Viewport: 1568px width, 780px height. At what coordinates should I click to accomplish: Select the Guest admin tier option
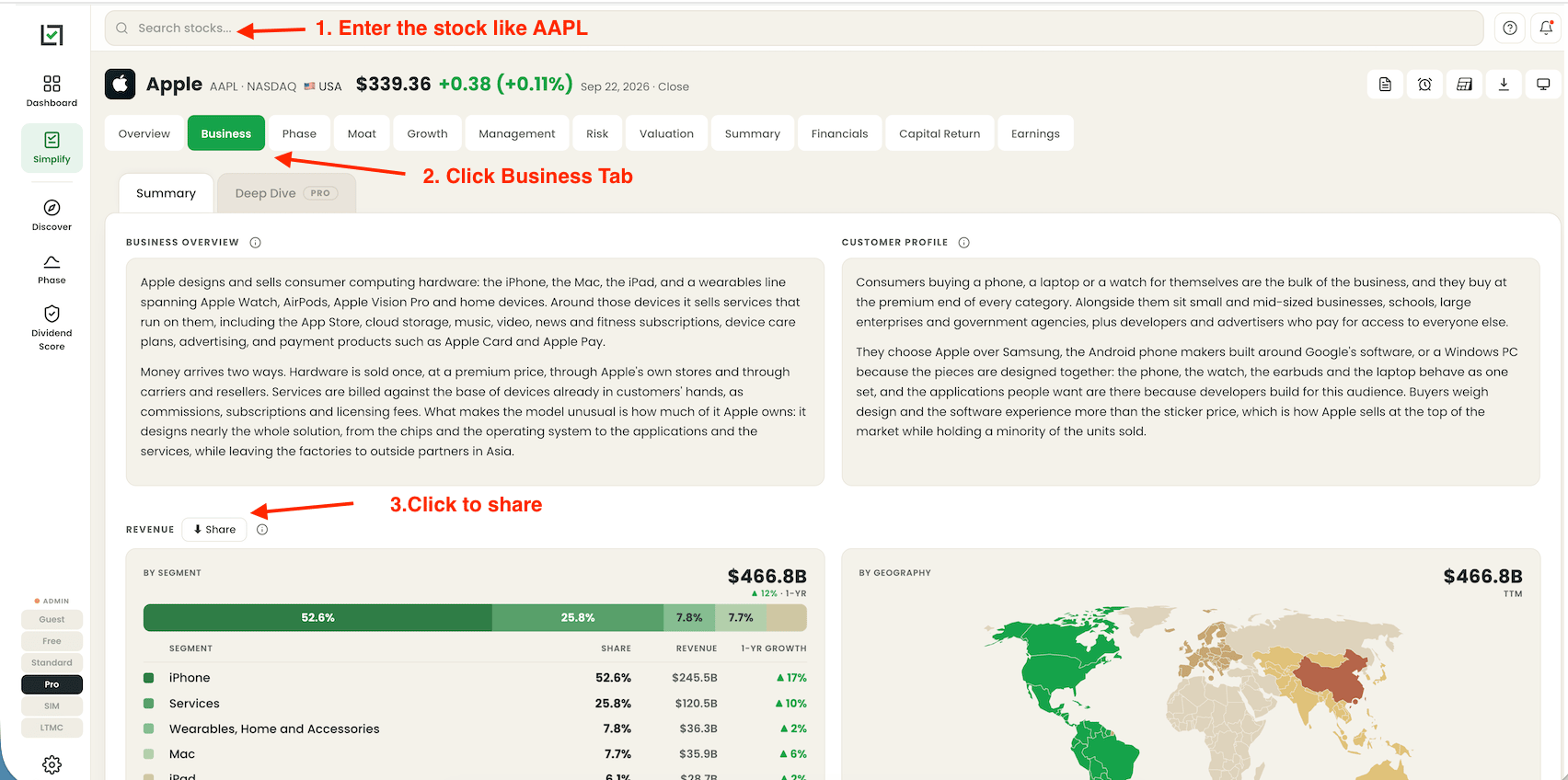tap(52, 619)
